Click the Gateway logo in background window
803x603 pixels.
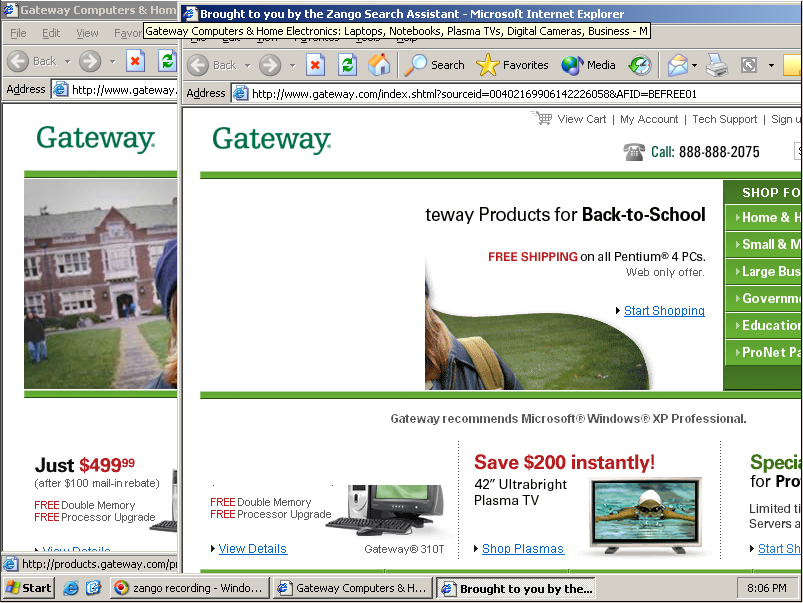96,138
